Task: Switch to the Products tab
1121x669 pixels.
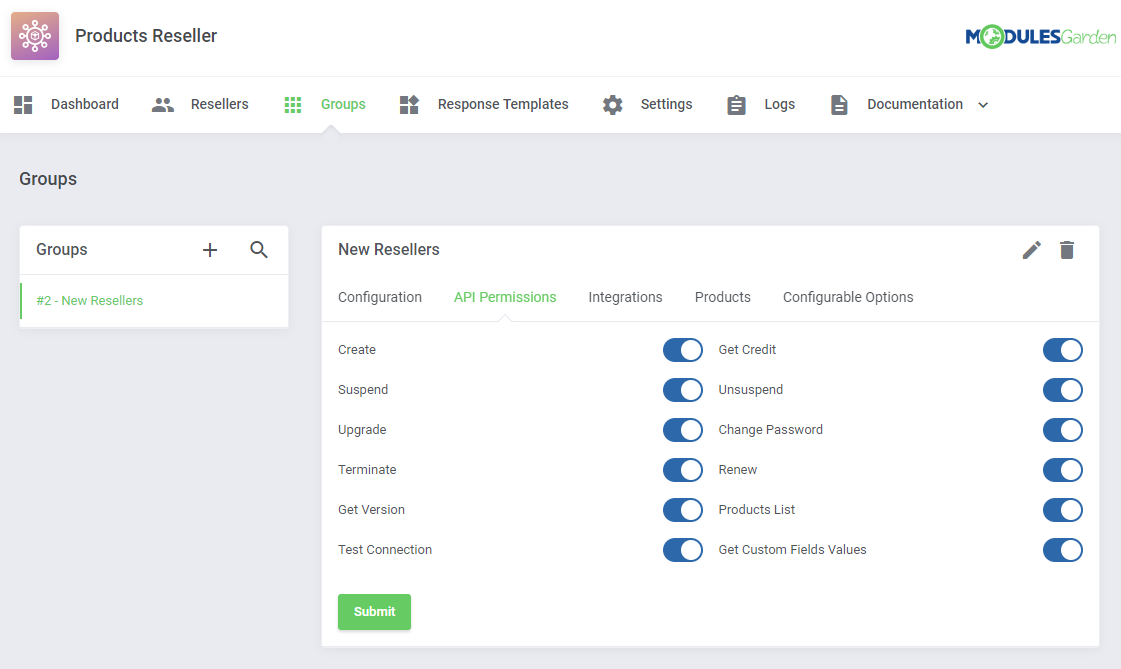Action: tap(723, 297)
